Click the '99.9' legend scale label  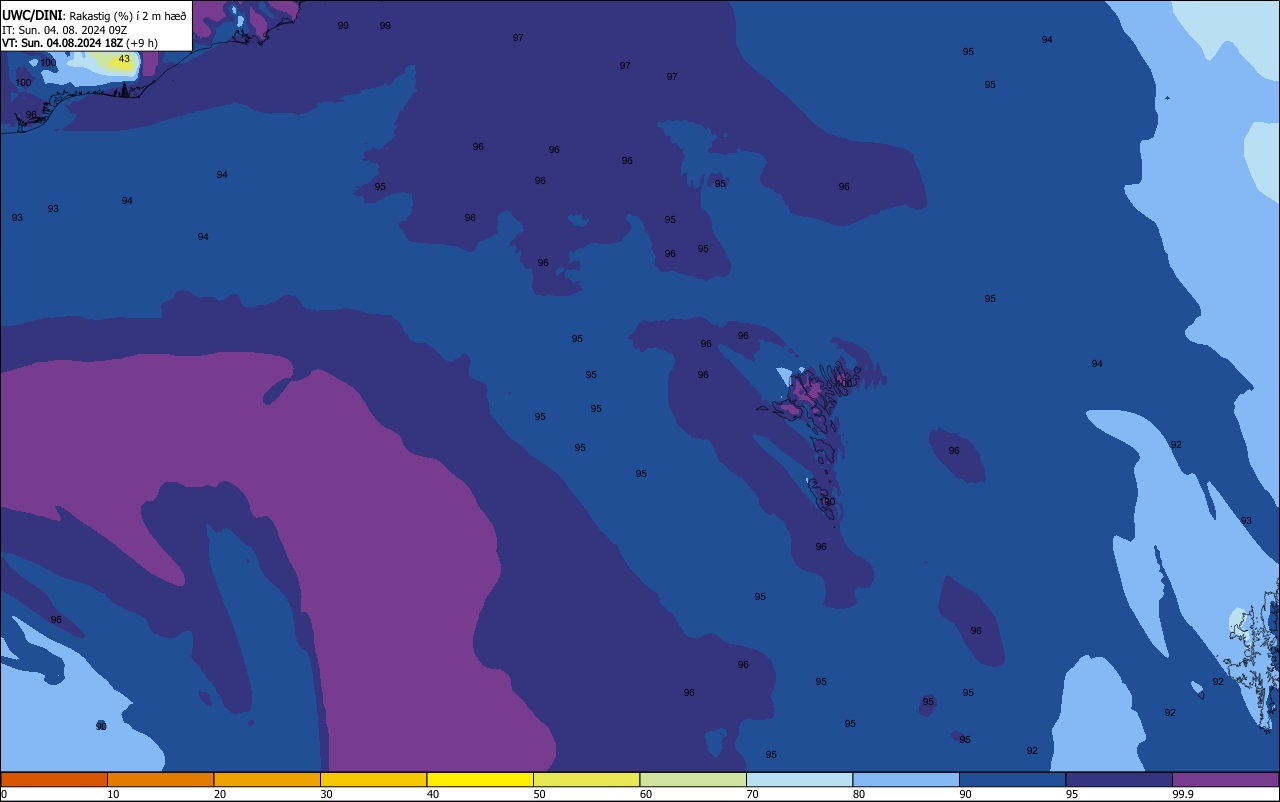click(x=1184, y=794)
